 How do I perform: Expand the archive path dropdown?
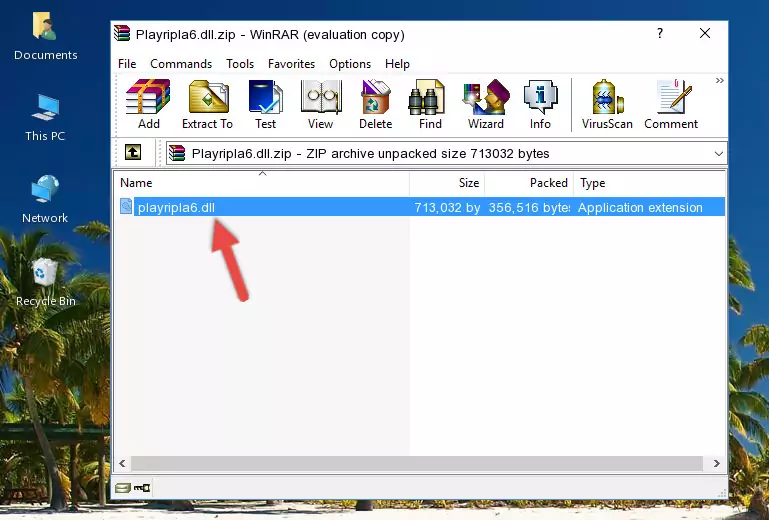(x=718, y=154)
